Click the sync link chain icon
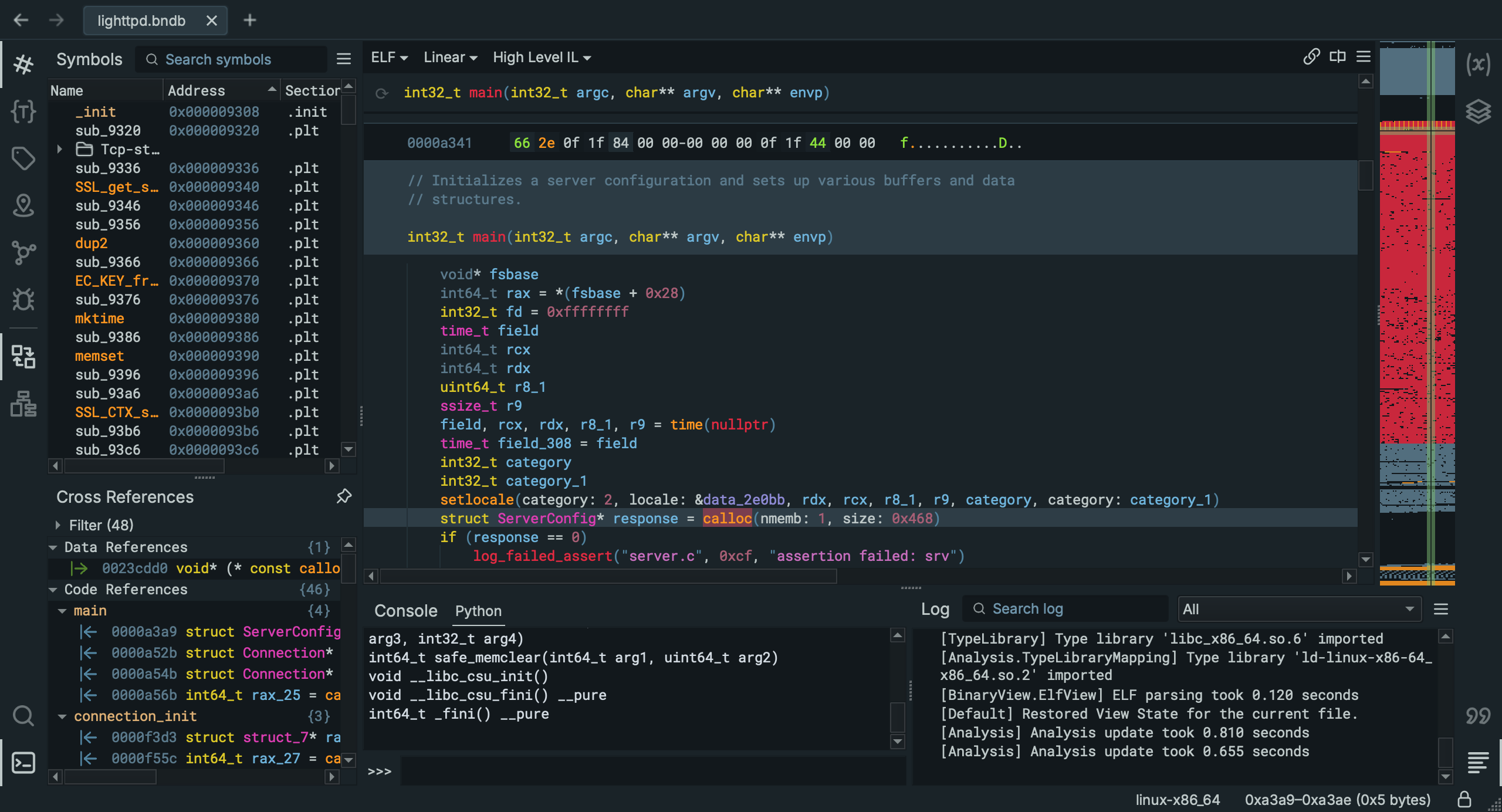 [x=1311, y=57]
